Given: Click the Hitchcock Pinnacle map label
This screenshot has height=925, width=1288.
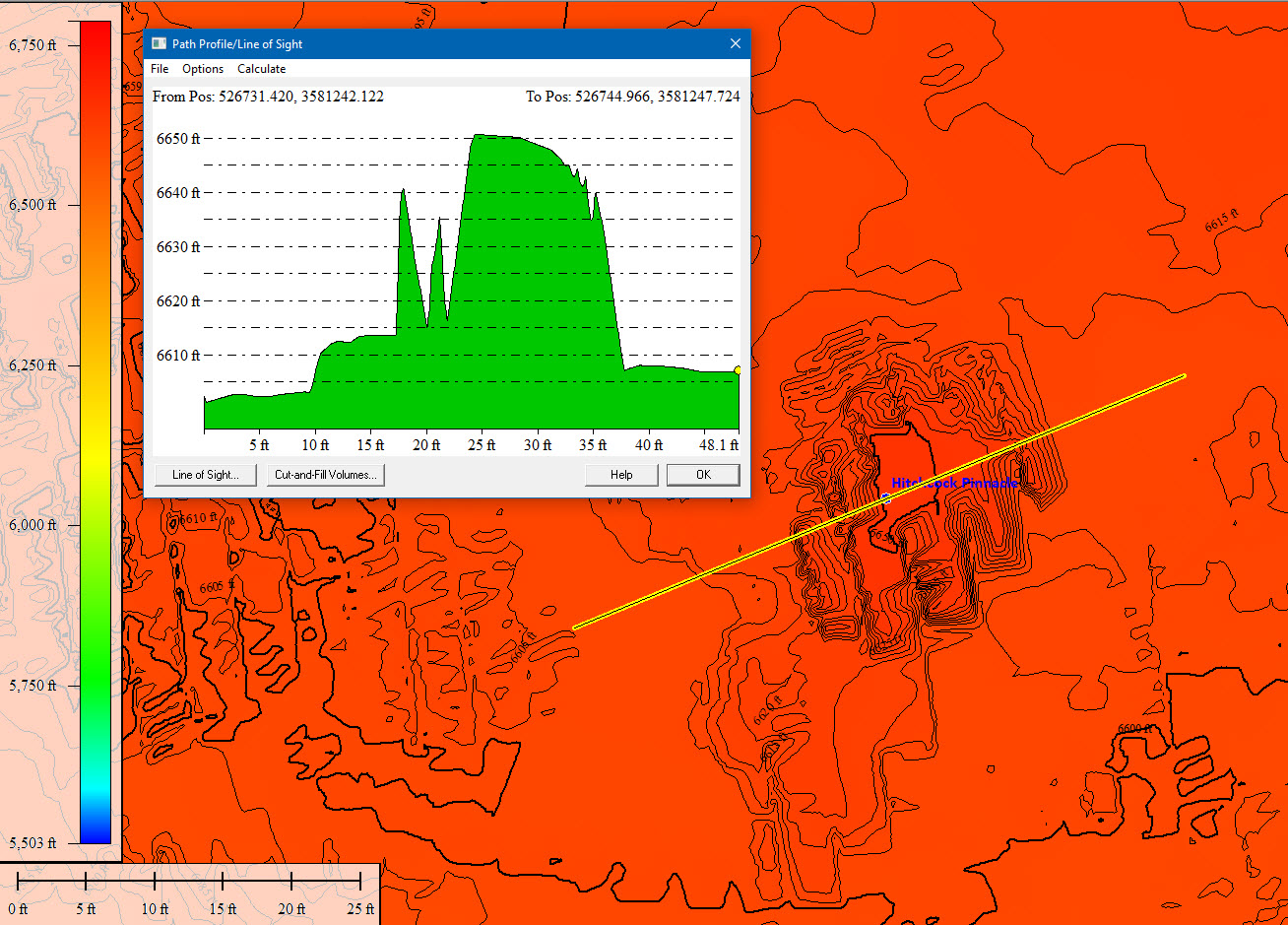Looking at the screenshot, I should click(953, 484).
